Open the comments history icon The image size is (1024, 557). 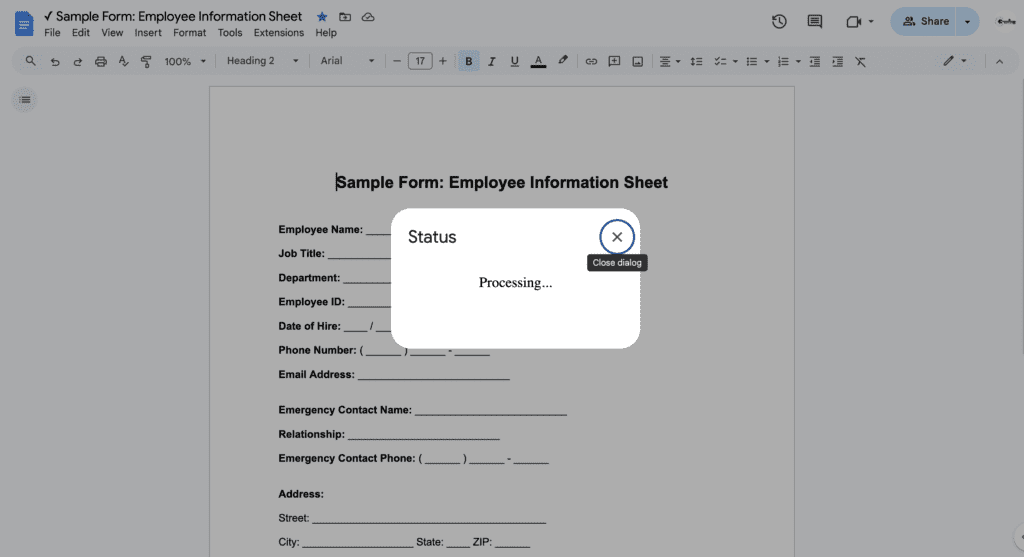tap(814, 22)
